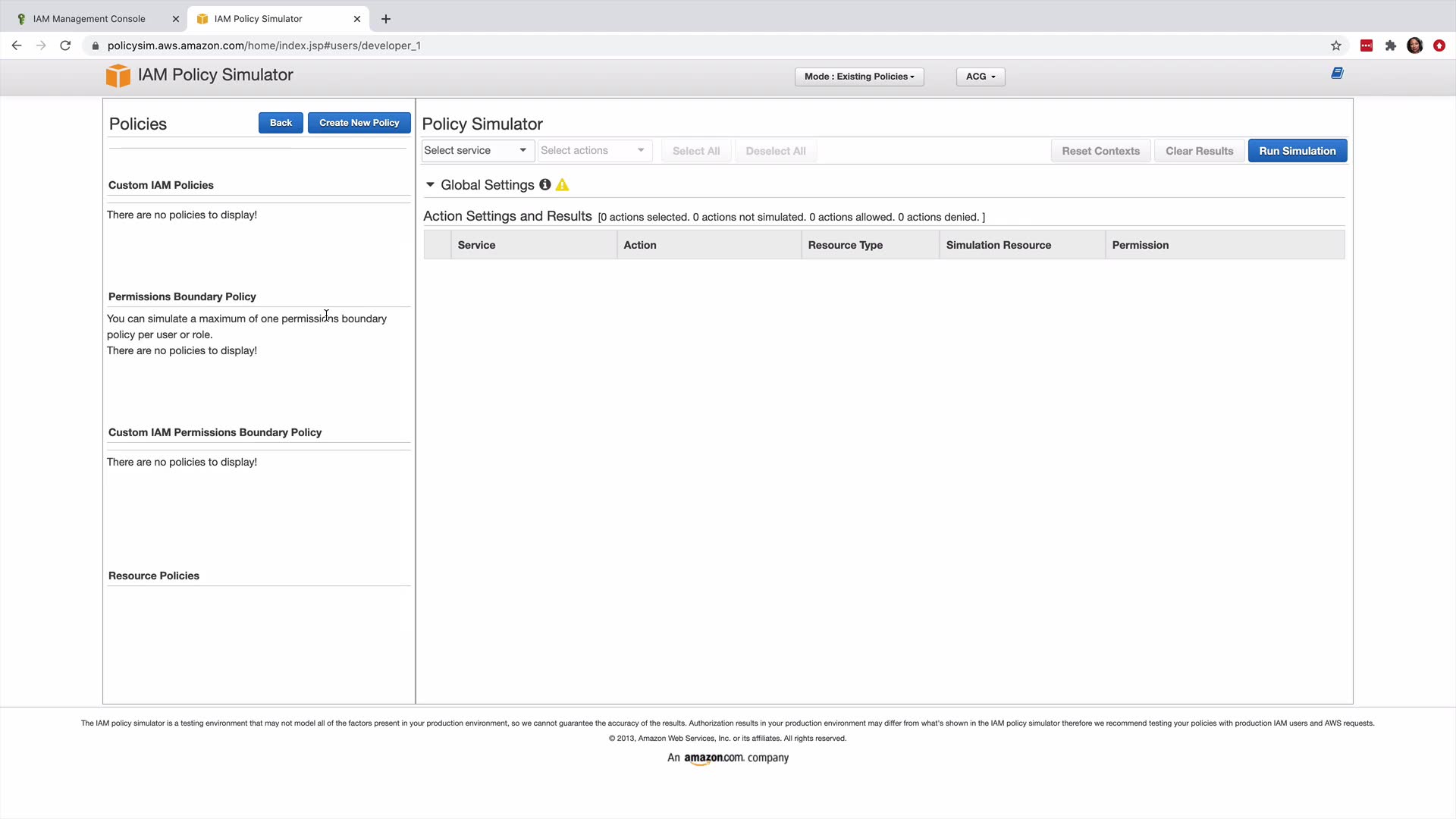This screenshot has height=819, width=1456.
Task: Click the Global Settings info icon
Action: pos(544,185)
